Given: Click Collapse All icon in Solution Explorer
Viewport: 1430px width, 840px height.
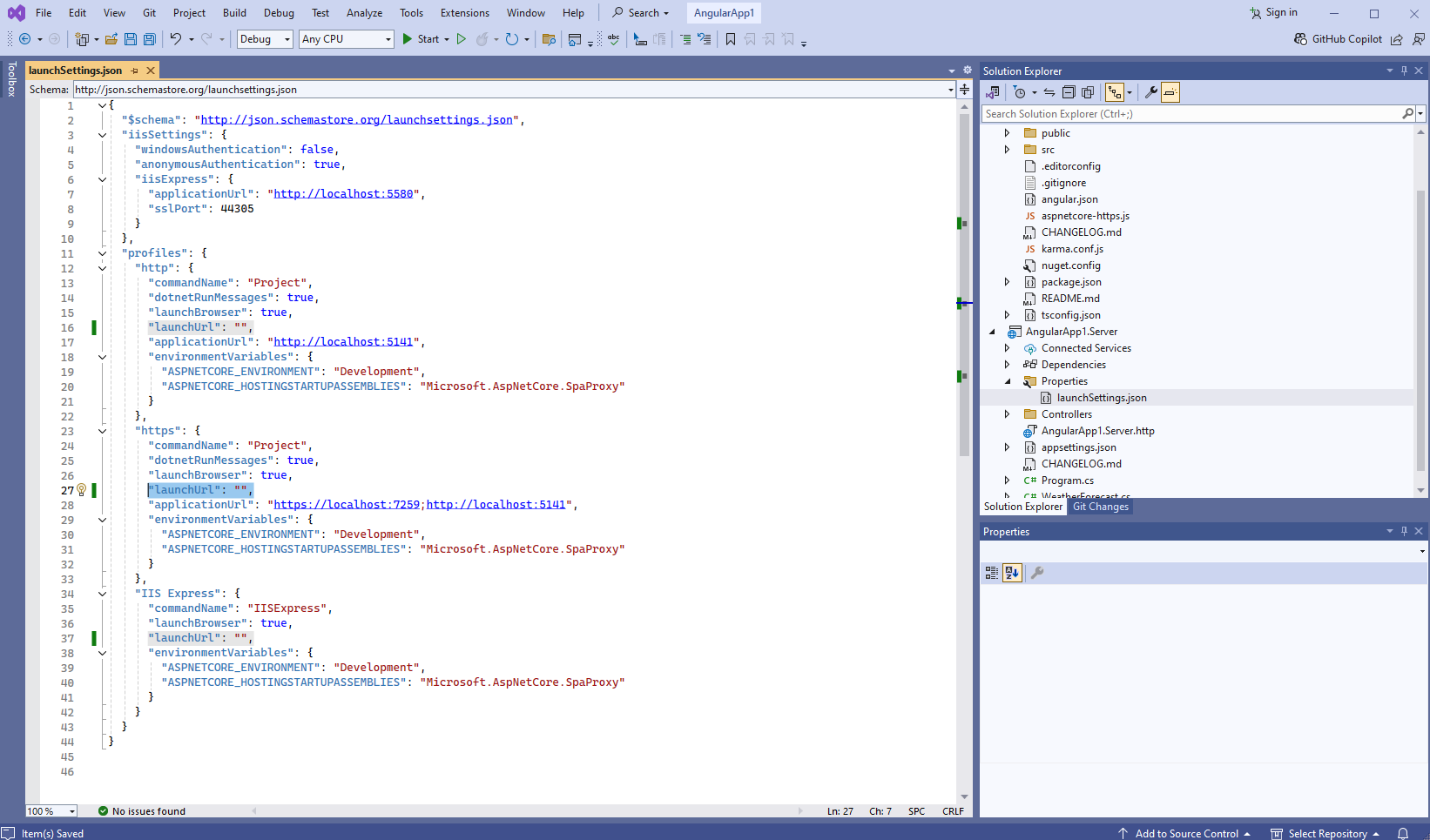Looking at the screenshot, I should click(x=1069, y=92).
